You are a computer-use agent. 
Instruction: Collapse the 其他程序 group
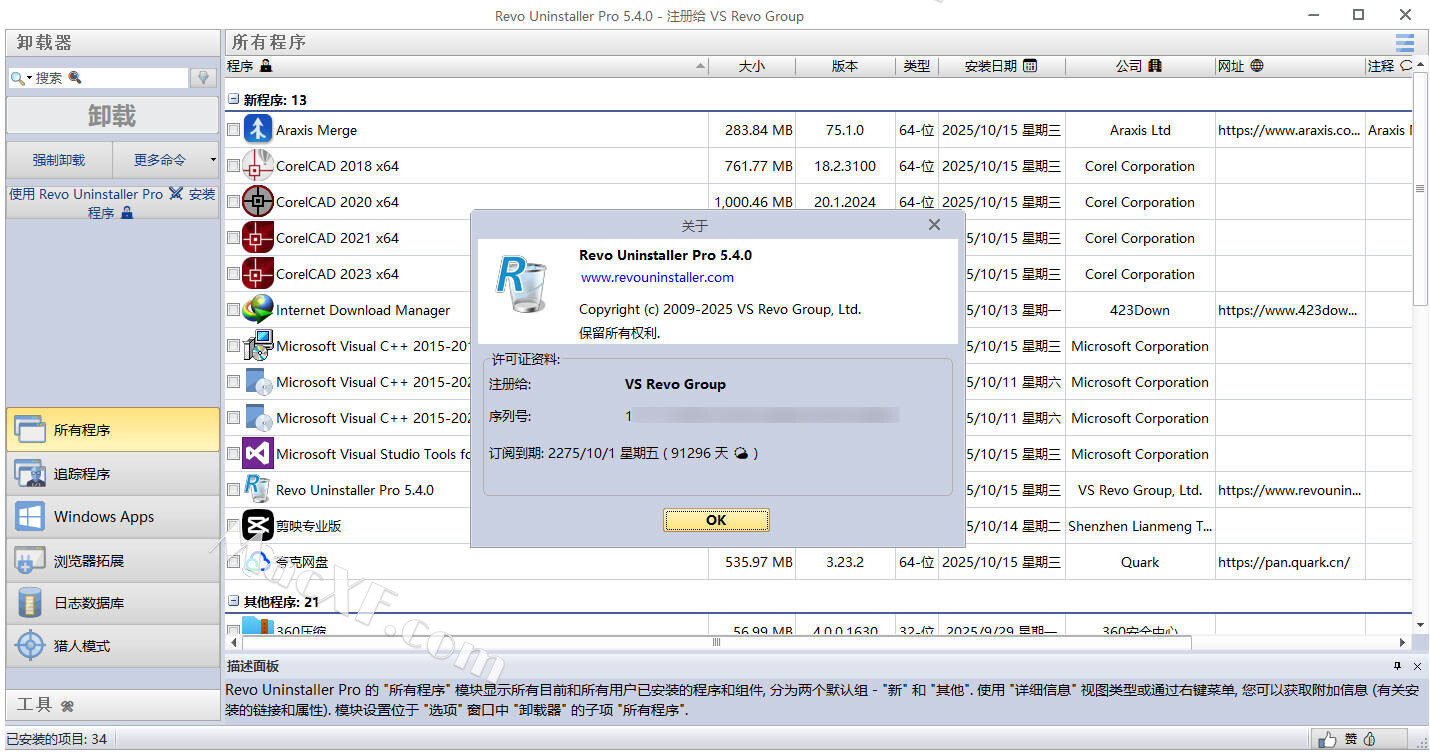coord(233,602)
